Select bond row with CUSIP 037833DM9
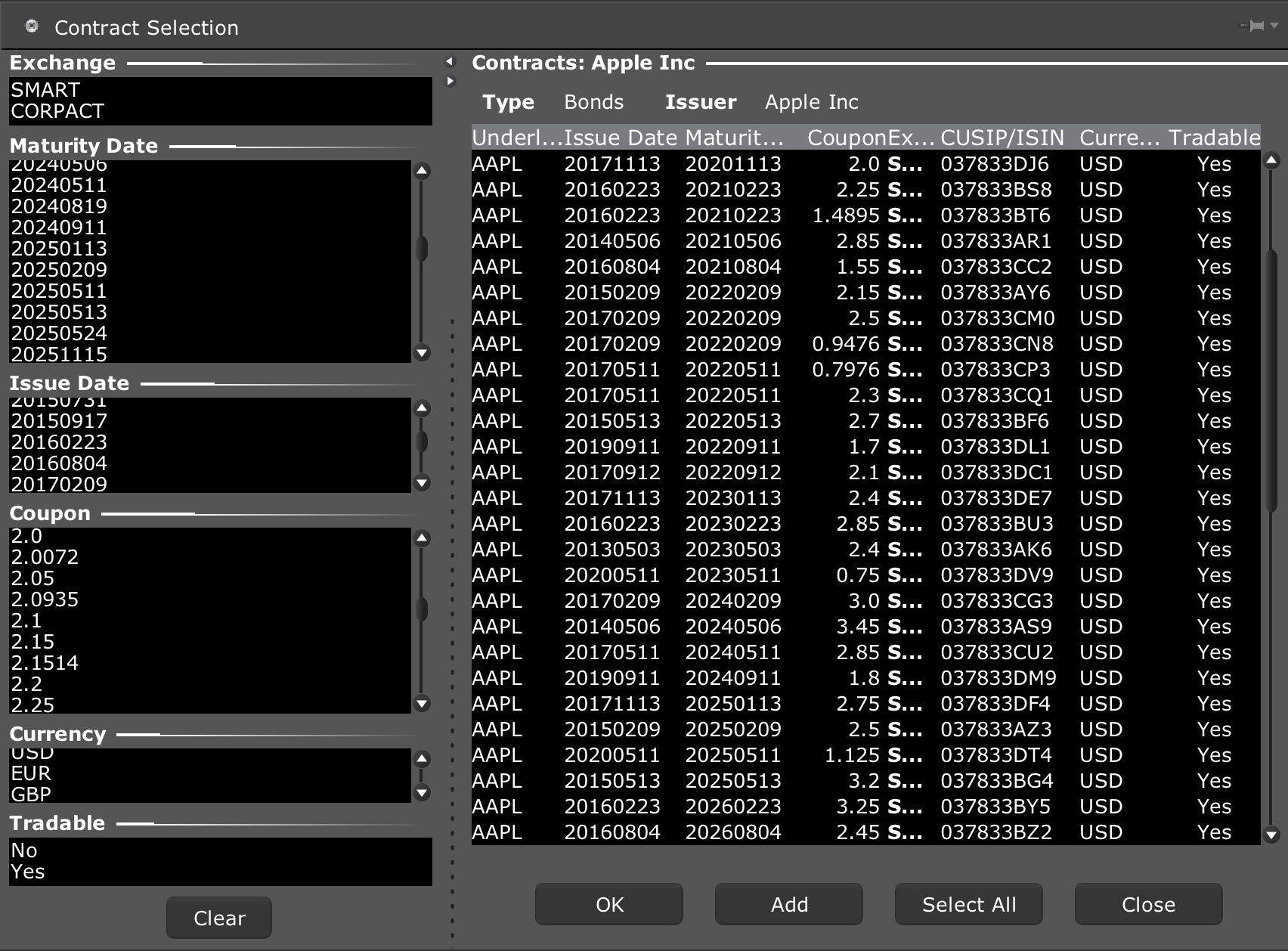This screenshot has width=1288, height=951. [x=866, y=678]
